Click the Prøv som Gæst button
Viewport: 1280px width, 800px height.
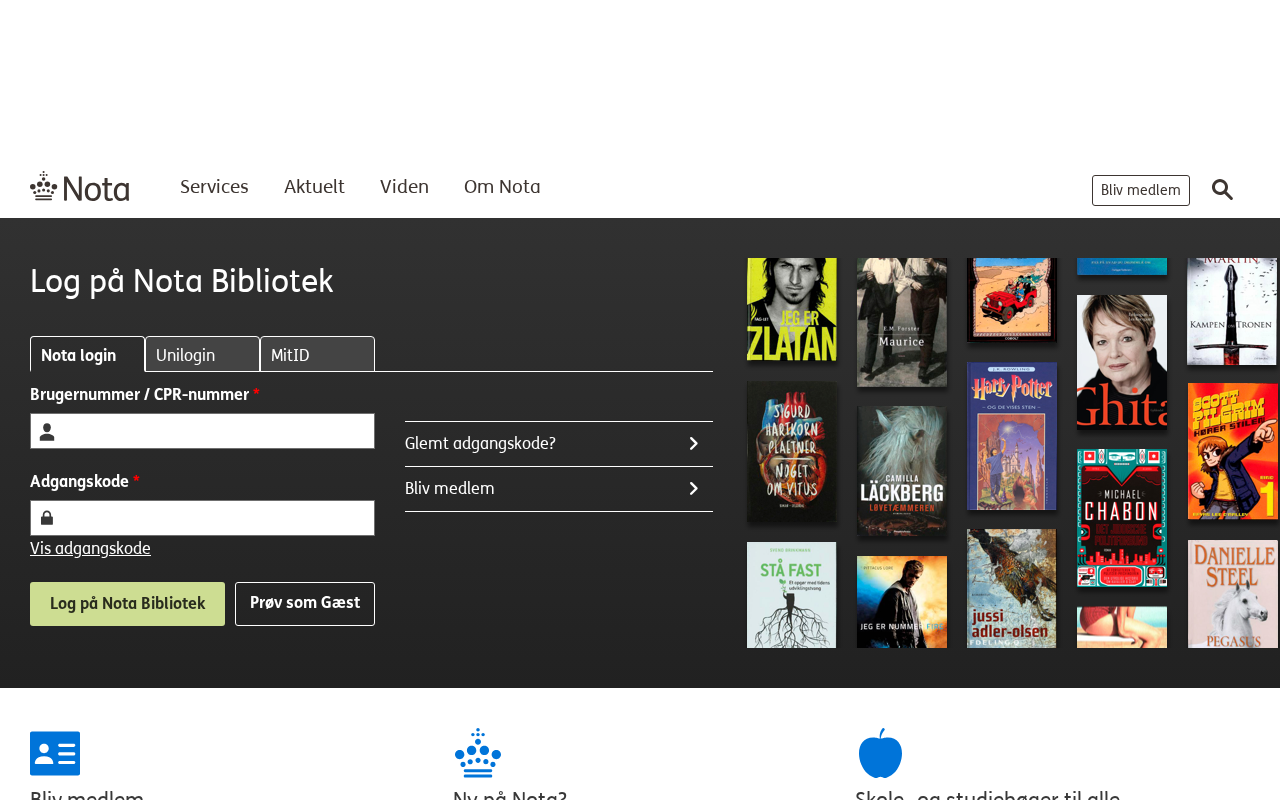pos(305,604)
